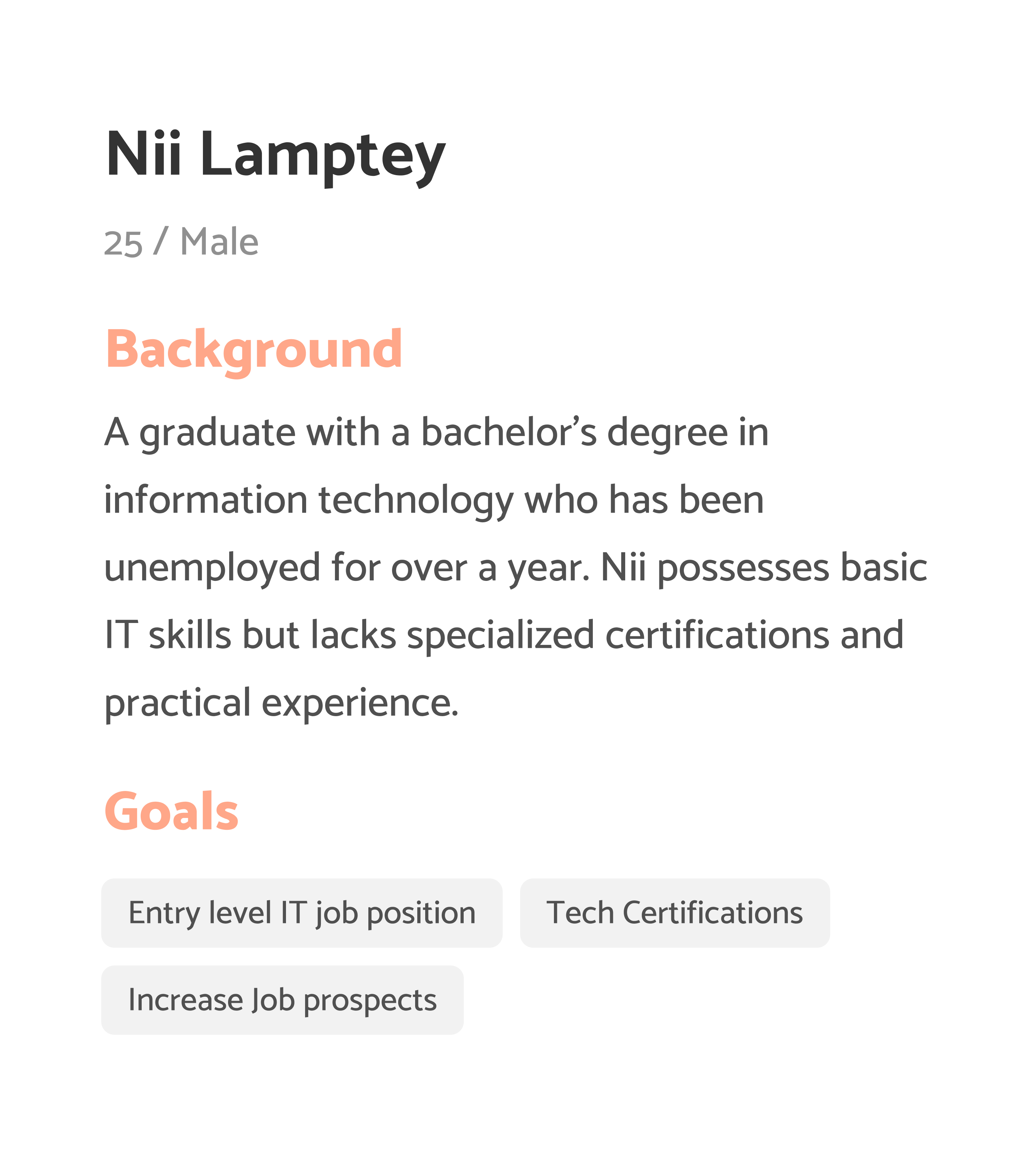Click the word 'bachelor's' in the background text
The image size is (1036, 1151).
coord(508,433)
